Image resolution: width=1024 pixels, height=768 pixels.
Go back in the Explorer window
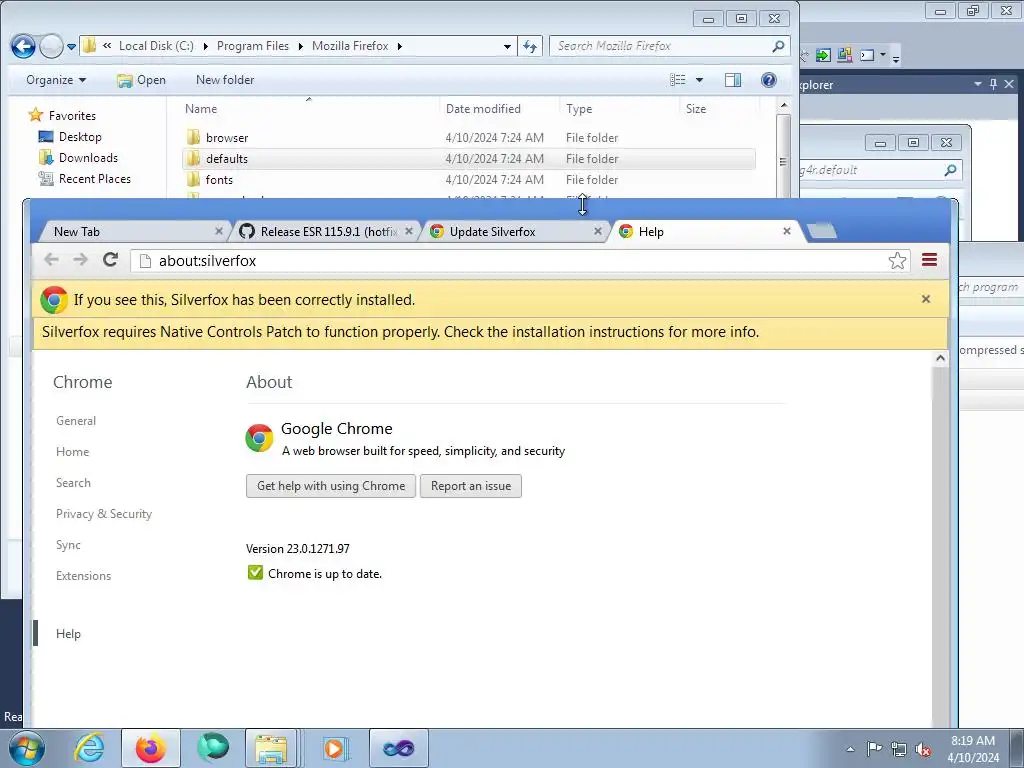click(x=23, y=46)
